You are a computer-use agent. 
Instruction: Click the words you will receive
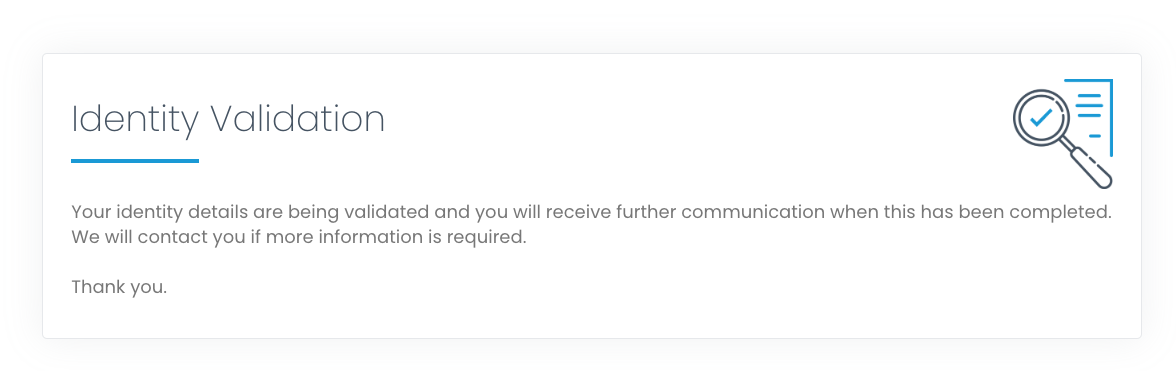pos(542,211)
